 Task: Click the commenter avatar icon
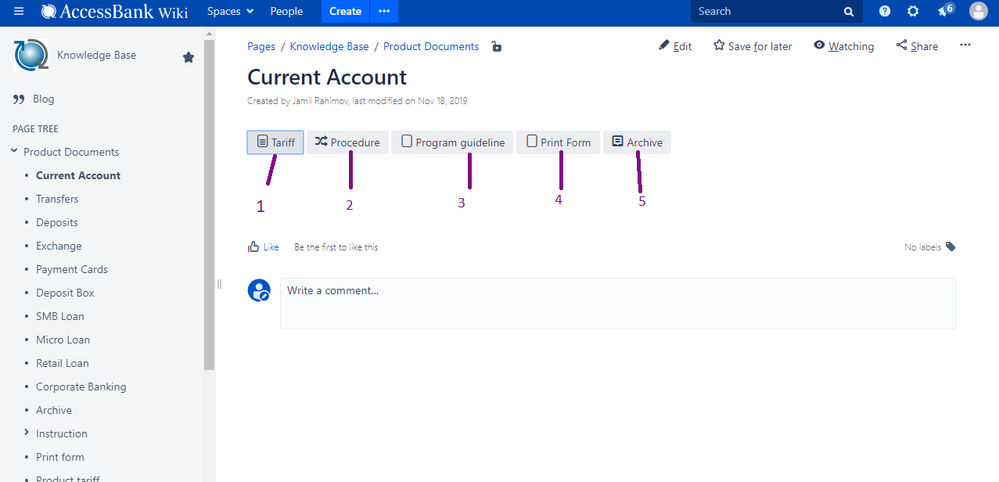click(x=259, y=290)
